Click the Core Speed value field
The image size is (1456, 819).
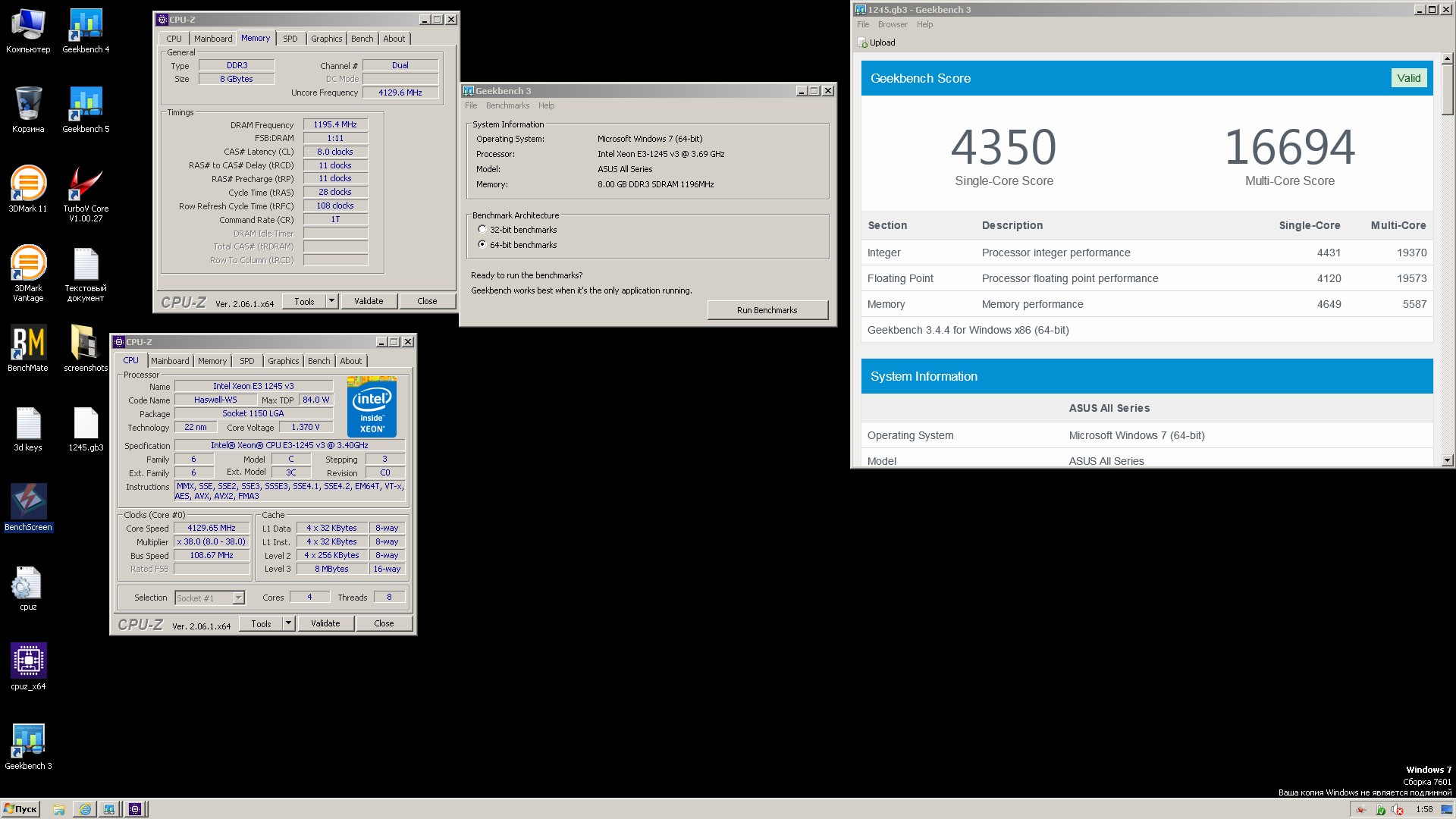pos(212,528)
